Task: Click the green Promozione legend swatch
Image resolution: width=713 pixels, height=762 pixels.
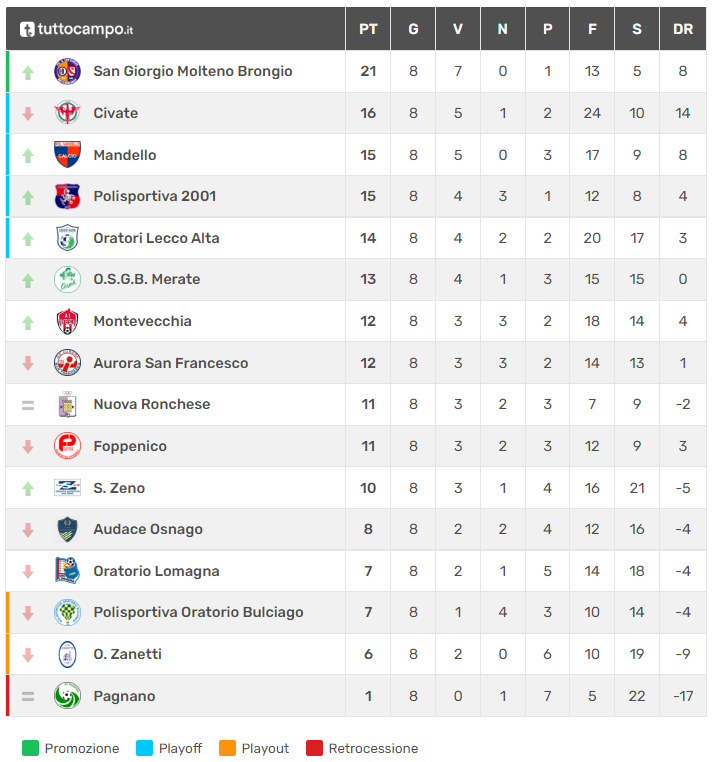Action: pos(30,748)
